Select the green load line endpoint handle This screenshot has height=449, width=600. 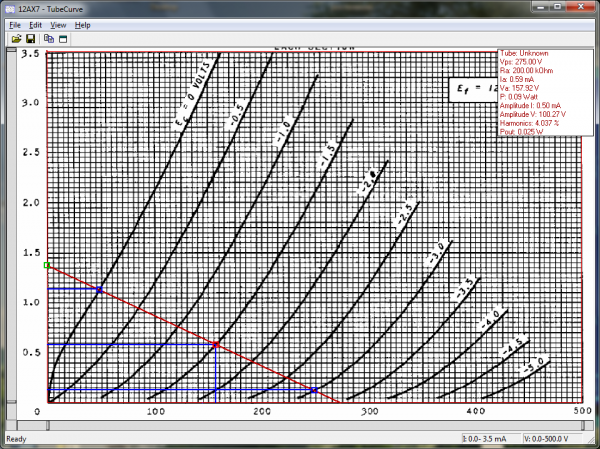(x=47, y=265)
